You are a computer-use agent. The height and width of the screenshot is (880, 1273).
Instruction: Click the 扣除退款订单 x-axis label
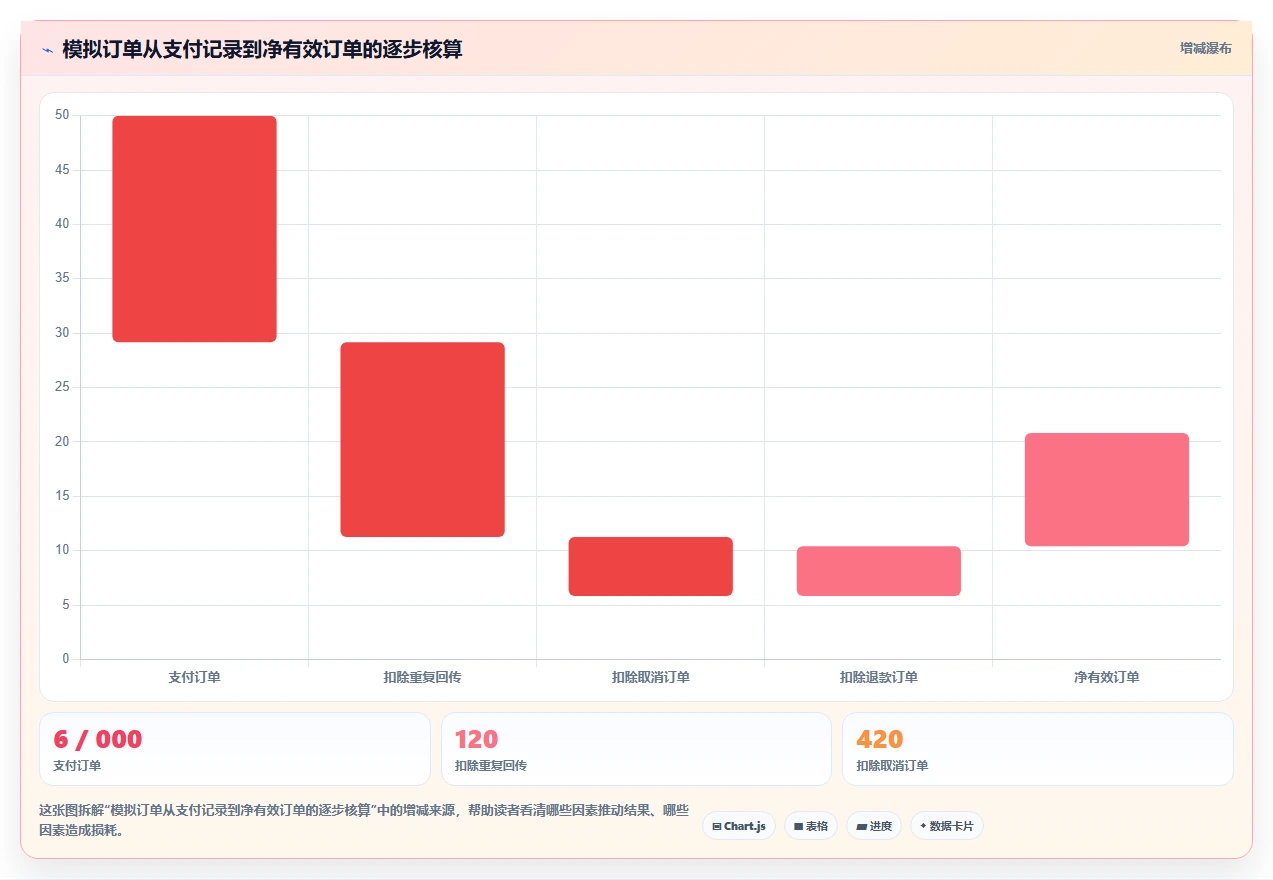pyautogui.click(x=879, y=677)
